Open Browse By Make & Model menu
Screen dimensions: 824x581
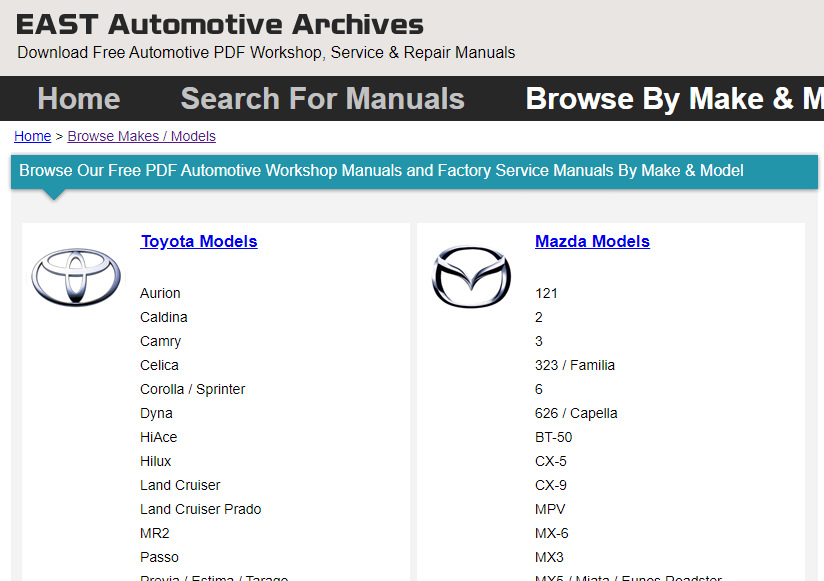675,99
